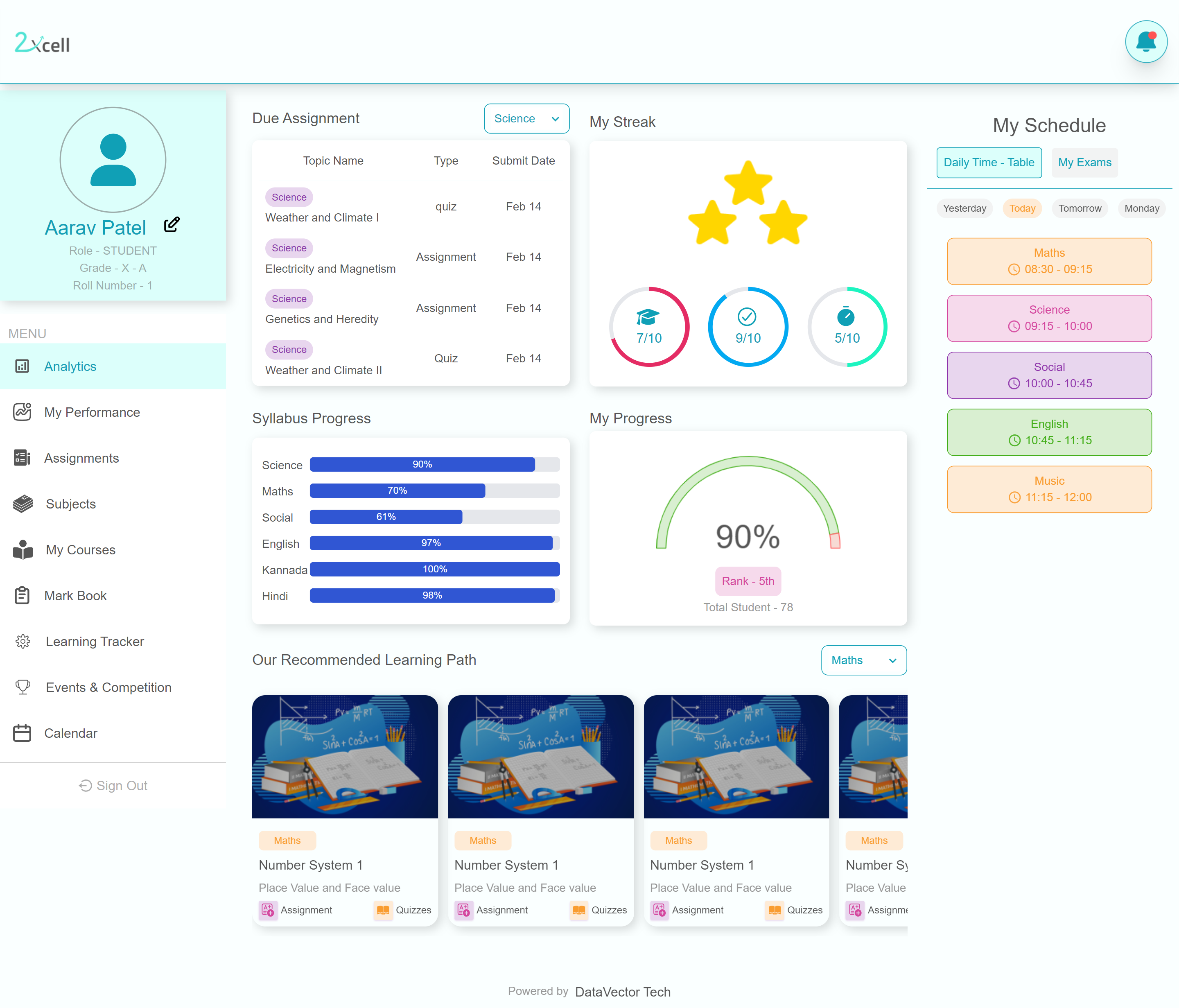The height and width of the screenshot is (1008, 1179).
Task: Click the Analytics chart icon in menu
Action: [x=22, y=366]
